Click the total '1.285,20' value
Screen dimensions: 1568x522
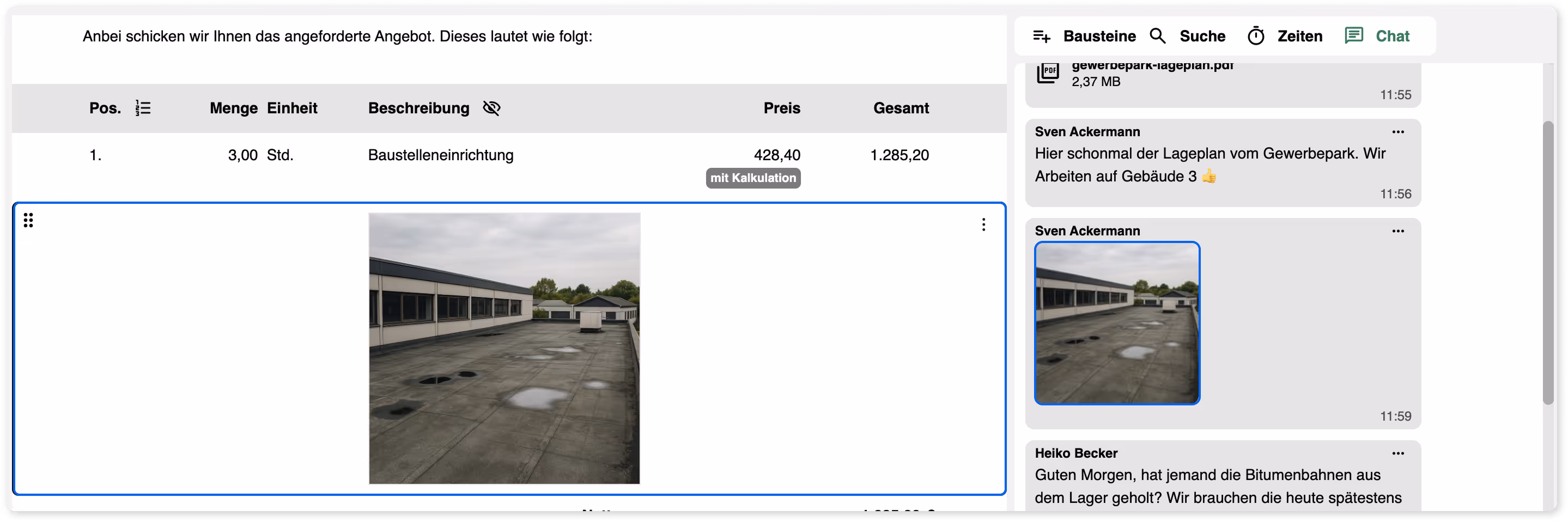pos(900,155)
